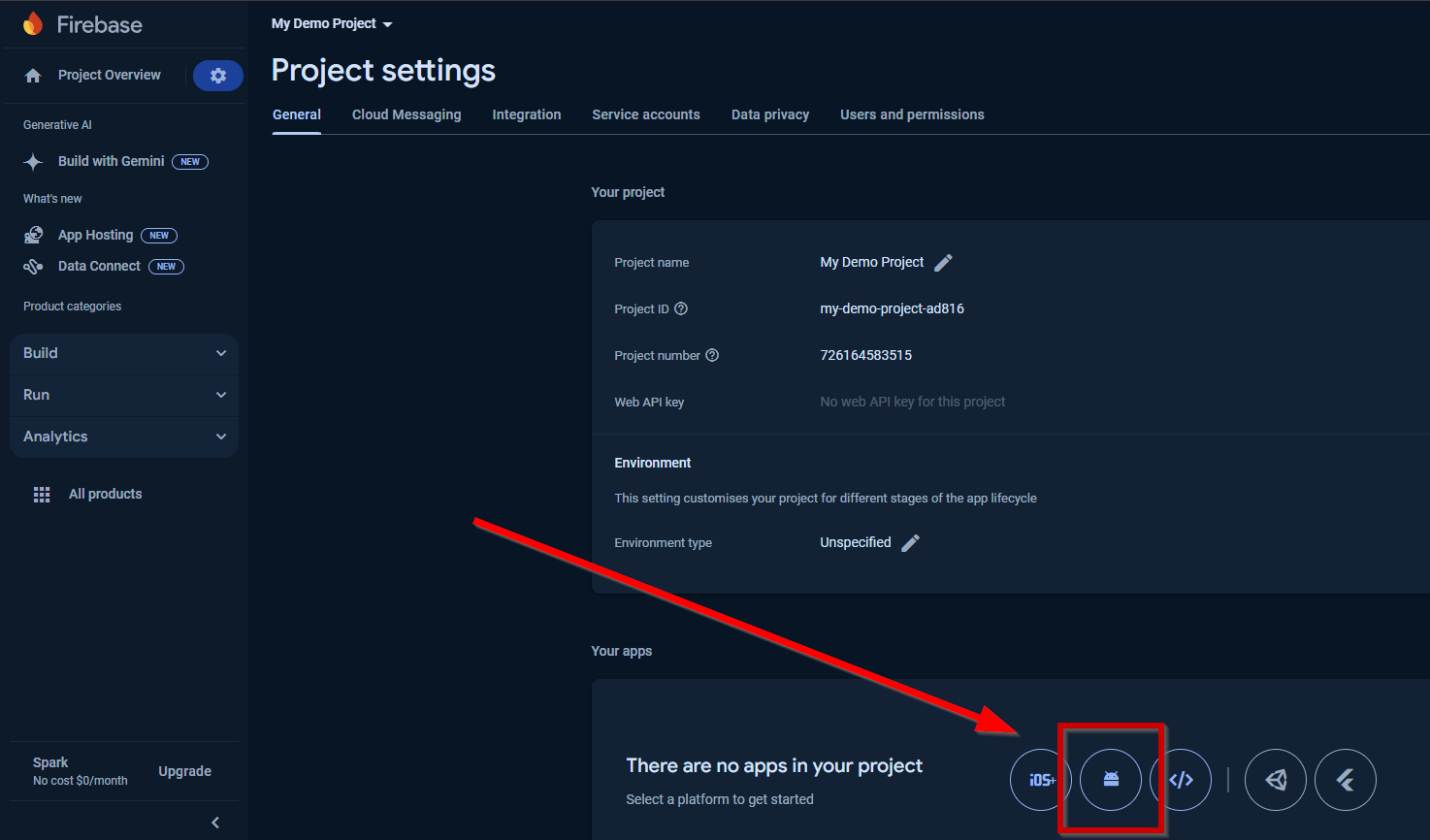
Task: Switch to the Cloud Messaging tab
Action: click(x=406, y=114)
